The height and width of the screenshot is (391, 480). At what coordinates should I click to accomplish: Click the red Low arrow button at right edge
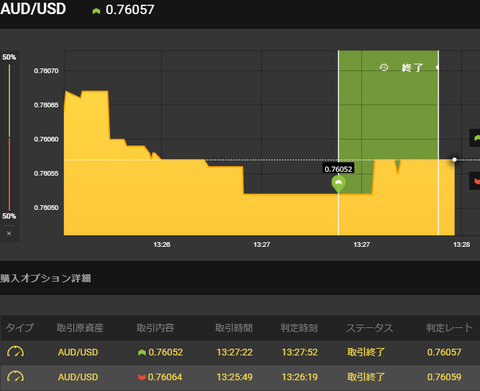(x=475, y=181)
